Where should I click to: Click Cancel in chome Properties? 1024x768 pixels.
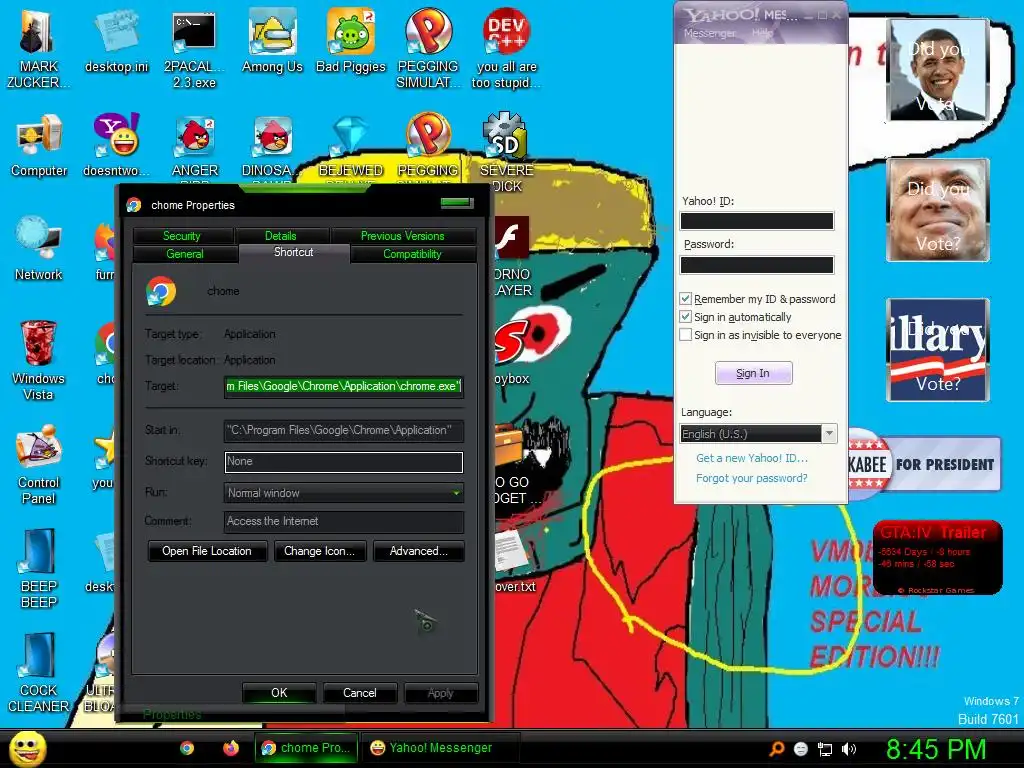[360, 692]
